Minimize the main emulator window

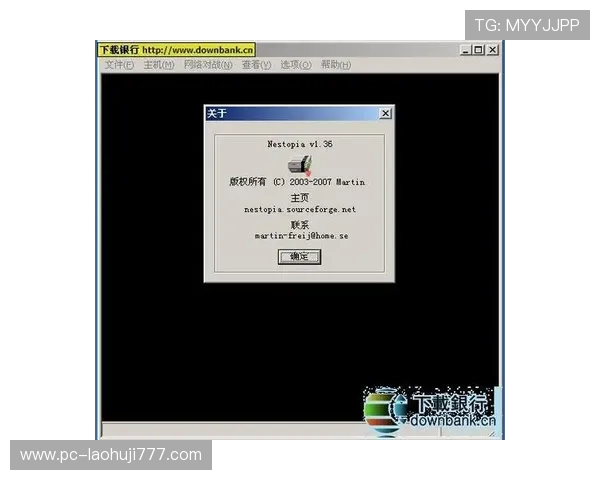(467, 50)
